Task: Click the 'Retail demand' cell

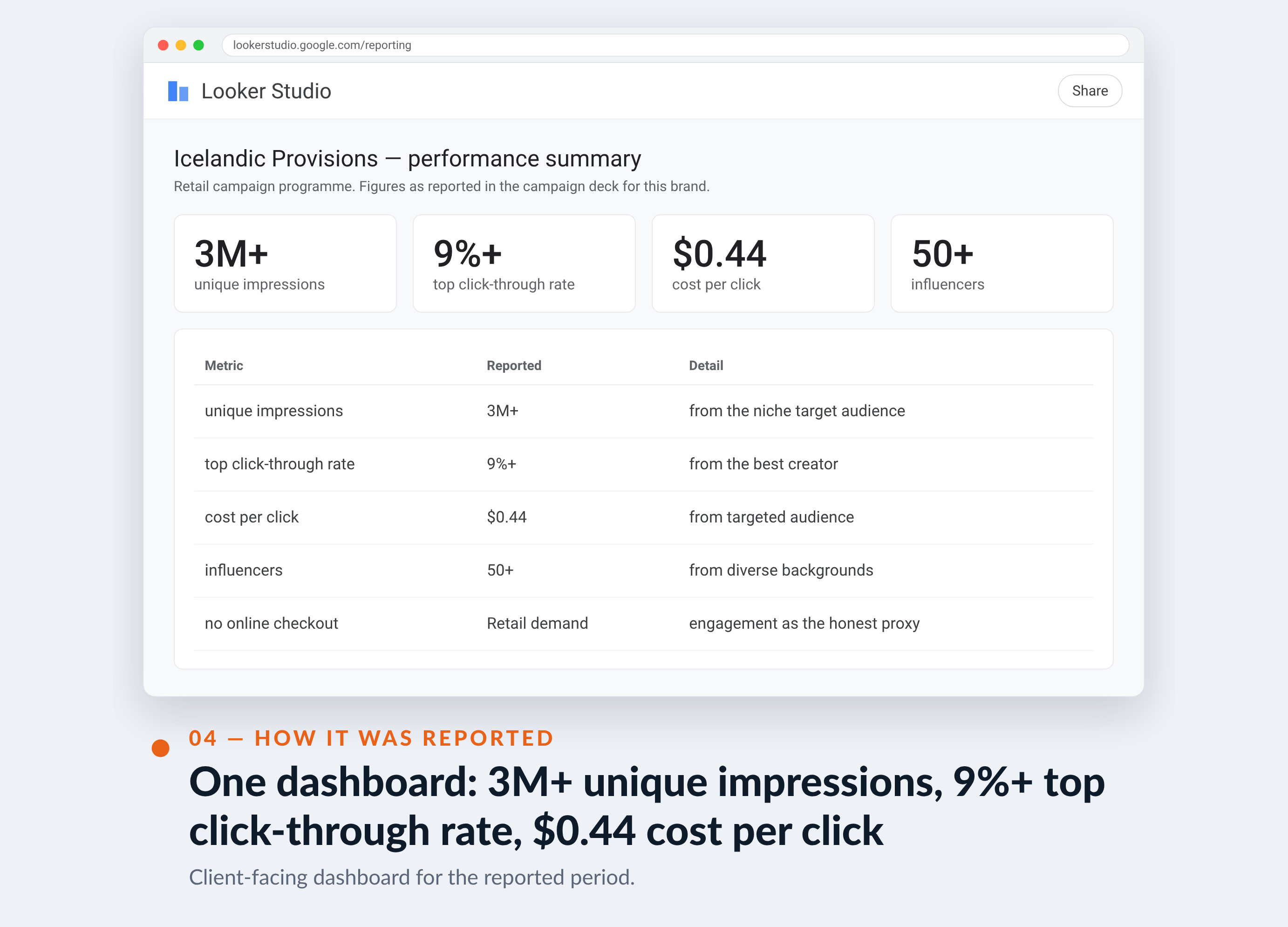Action: click(537, 624)
